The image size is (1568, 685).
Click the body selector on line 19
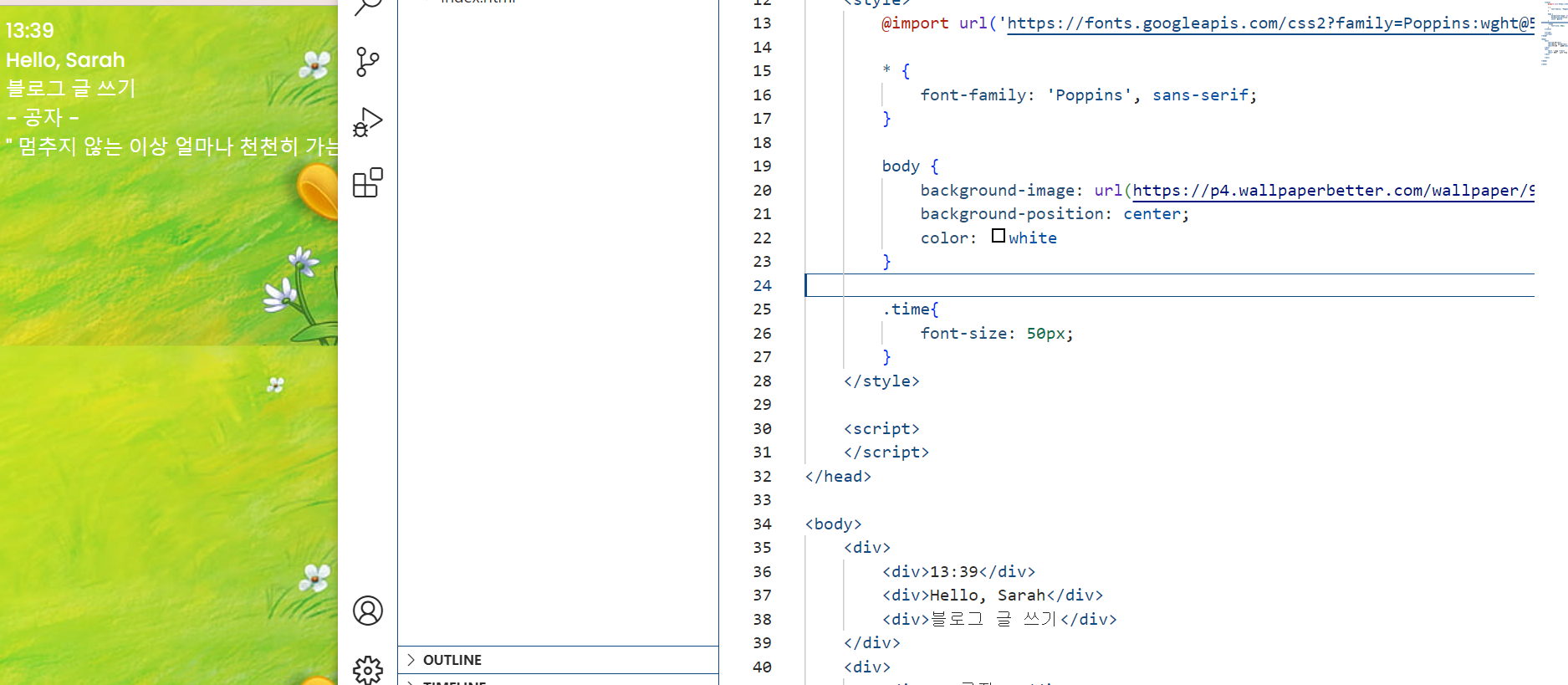coord(901,166)
